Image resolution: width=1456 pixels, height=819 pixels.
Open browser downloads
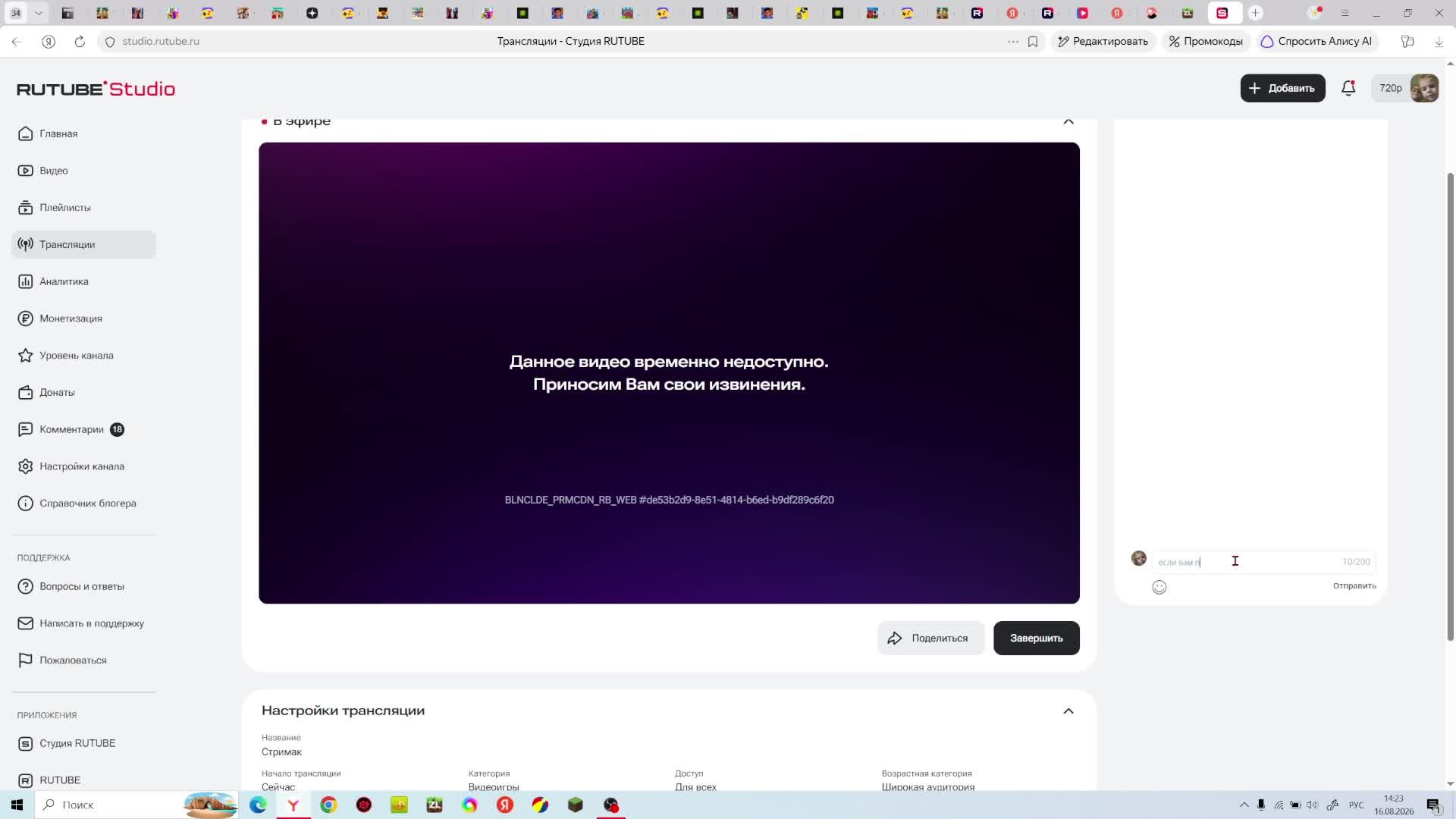point(1439,42)
